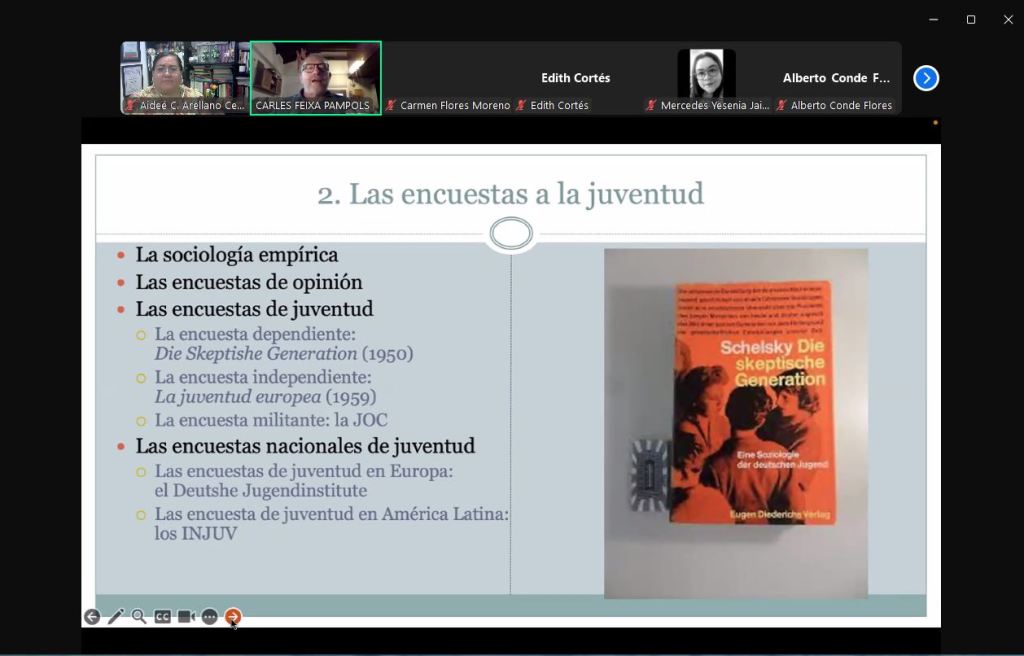Image resolution: width=1024 pixels, height=656 pixels.
Task: Click Edith Cortés participant tile
Action: tap(576, 78)
